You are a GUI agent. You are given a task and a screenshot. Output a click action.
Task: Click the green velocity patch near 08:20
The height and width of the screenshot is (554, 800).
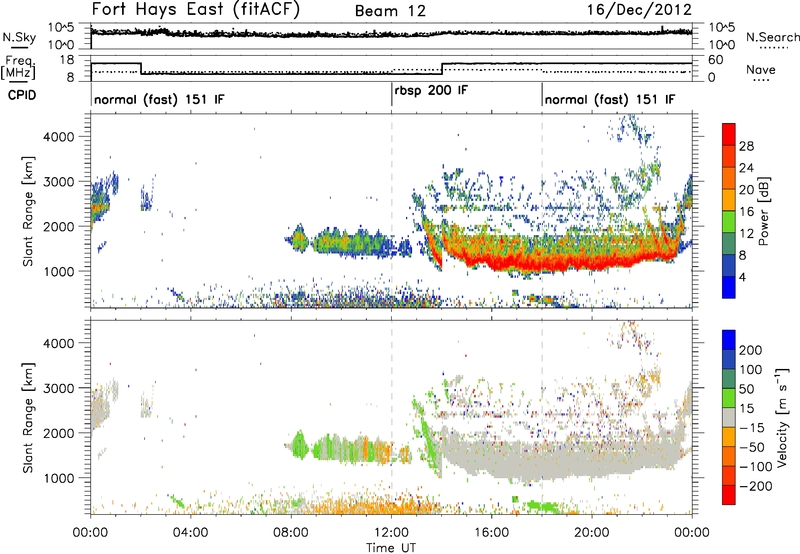(x=299, y=444)
